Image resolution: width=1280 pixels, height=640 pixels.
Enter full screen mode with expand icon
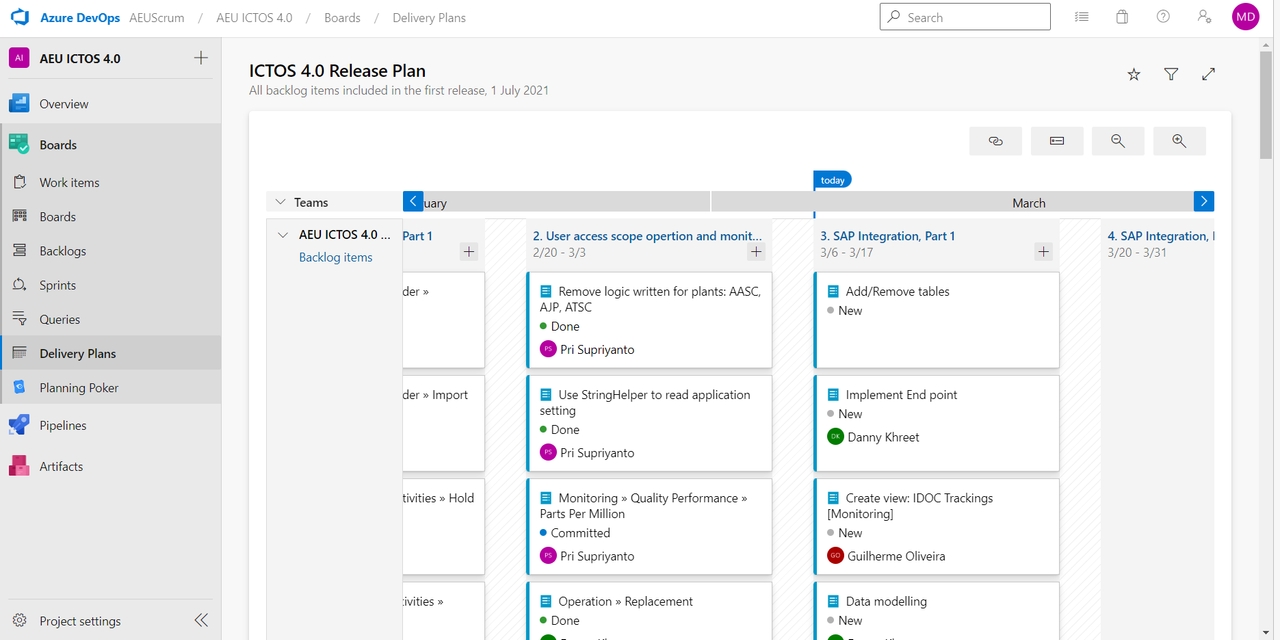tap(1208, 74)
